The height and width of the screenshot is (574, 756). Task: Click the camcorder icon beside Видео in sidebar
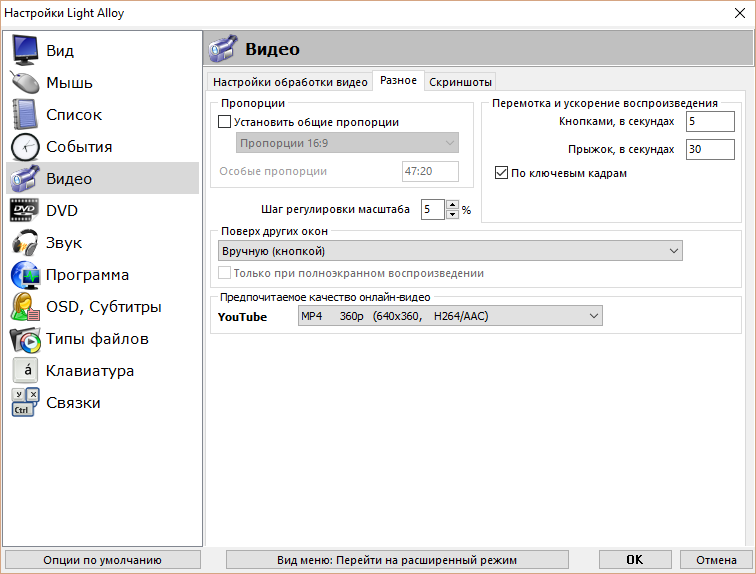click(25, 178)
